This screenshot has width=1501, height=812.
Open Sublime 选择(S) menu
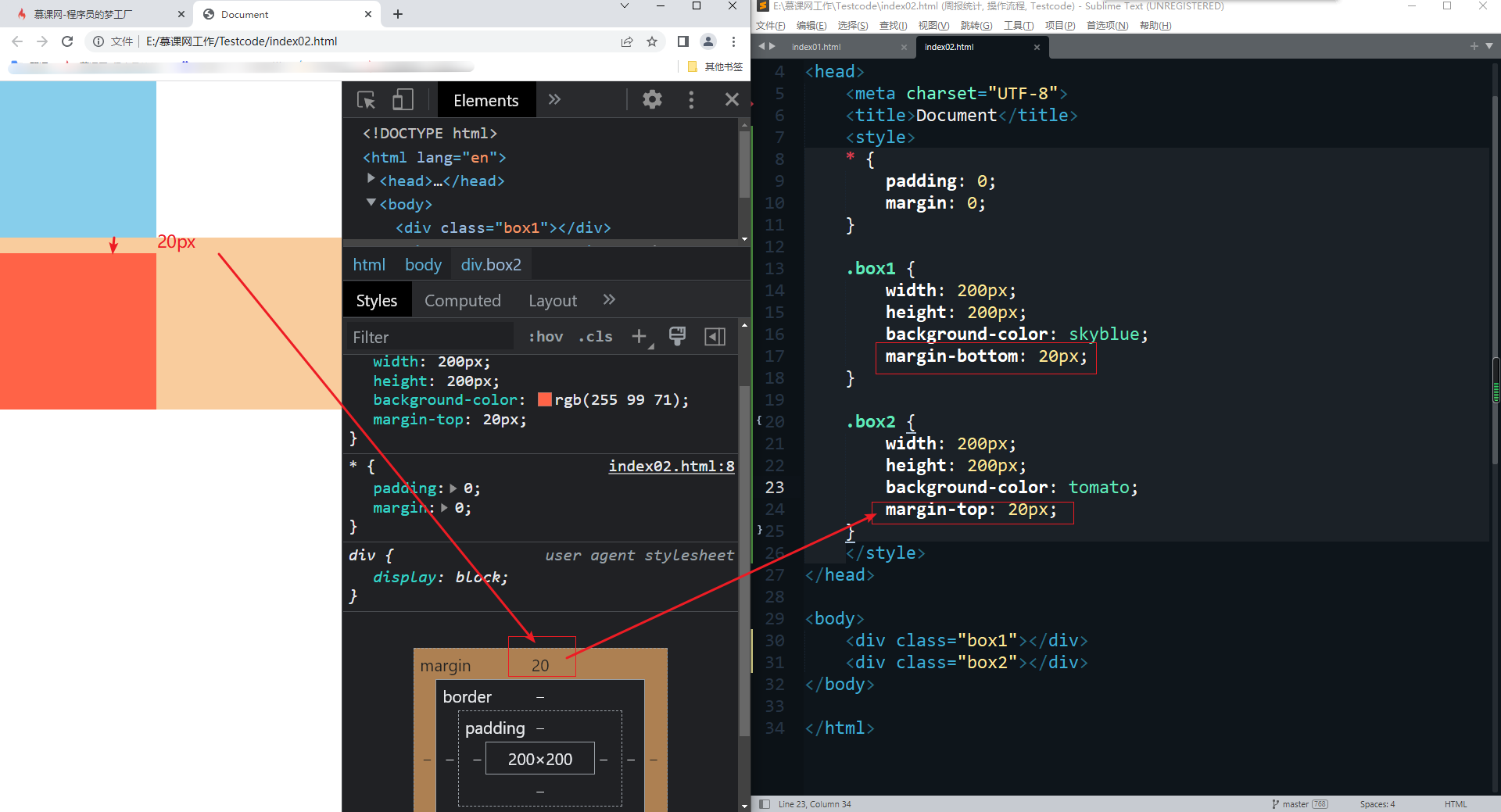point(853,26)
